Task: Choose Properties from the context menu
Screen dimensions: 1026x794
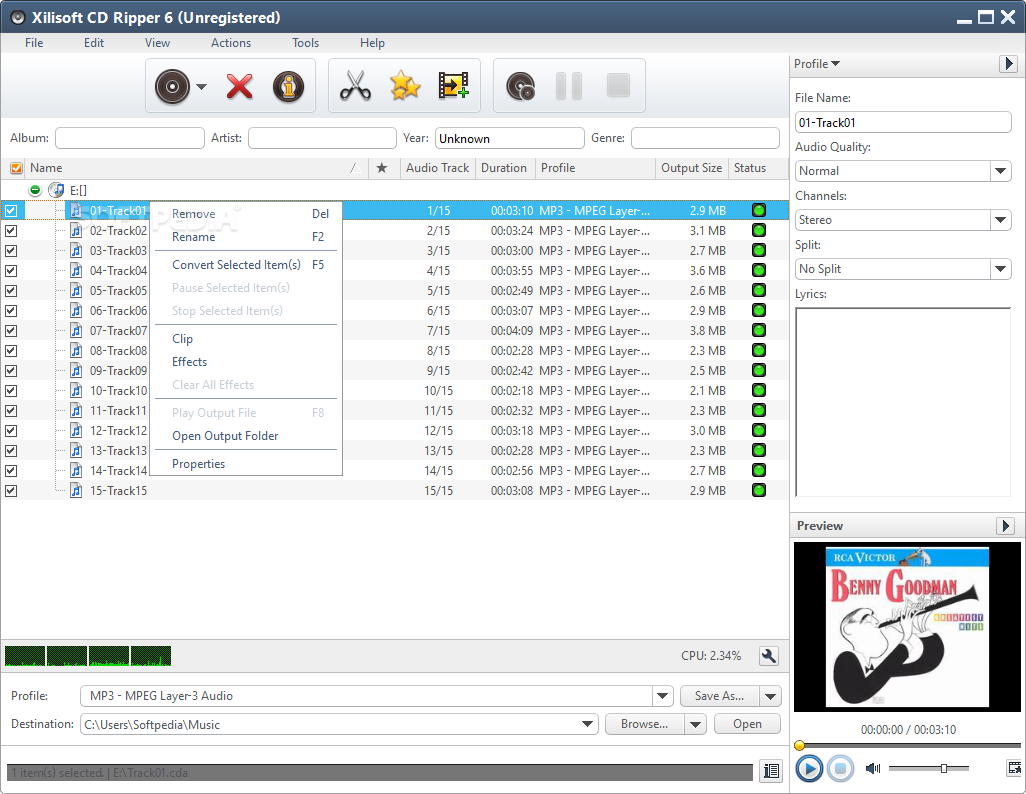Action: [x=198, y=464]
